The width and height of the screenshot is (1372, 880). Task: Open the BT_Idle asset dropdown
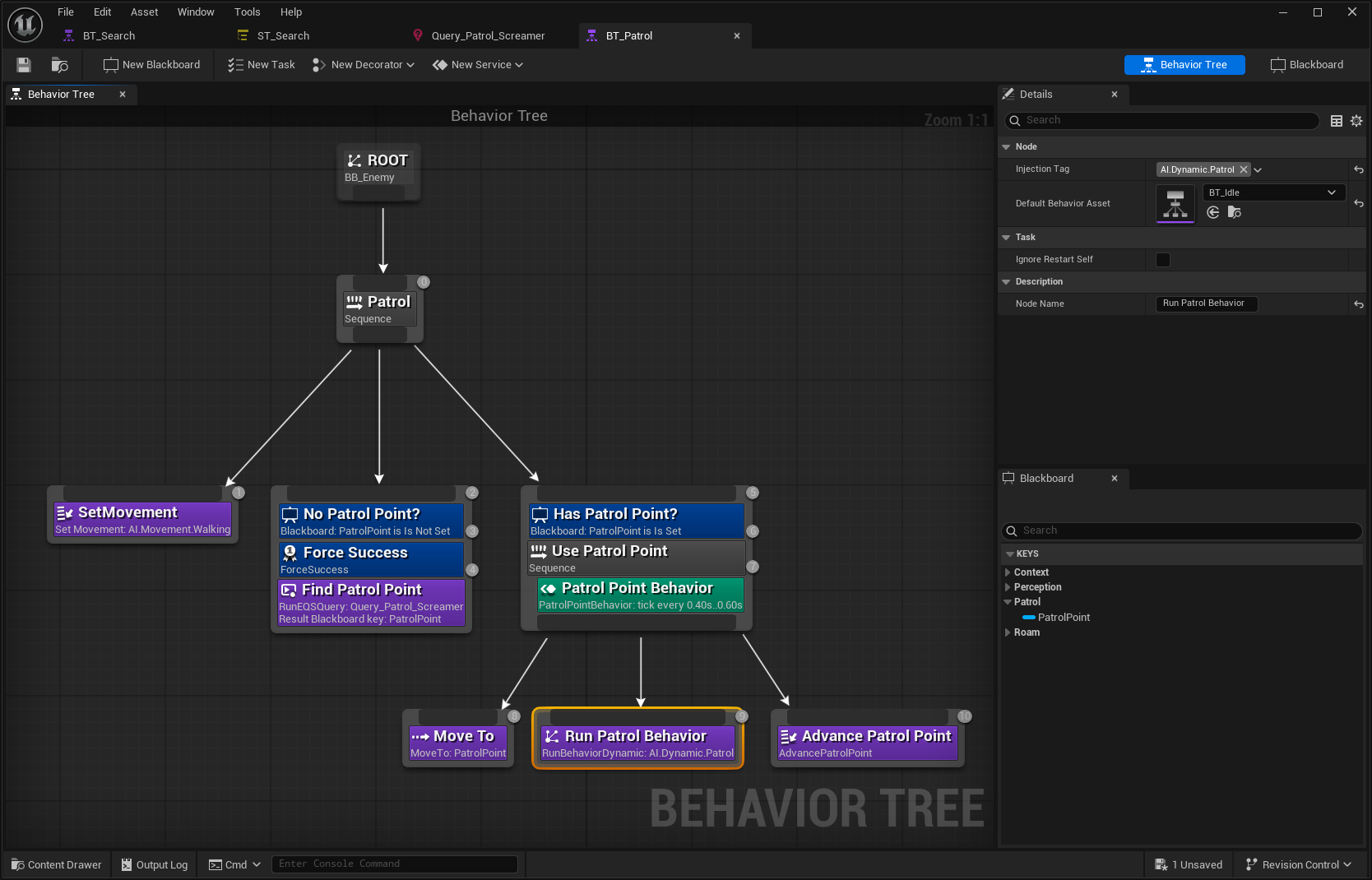tap(1331, 192)
